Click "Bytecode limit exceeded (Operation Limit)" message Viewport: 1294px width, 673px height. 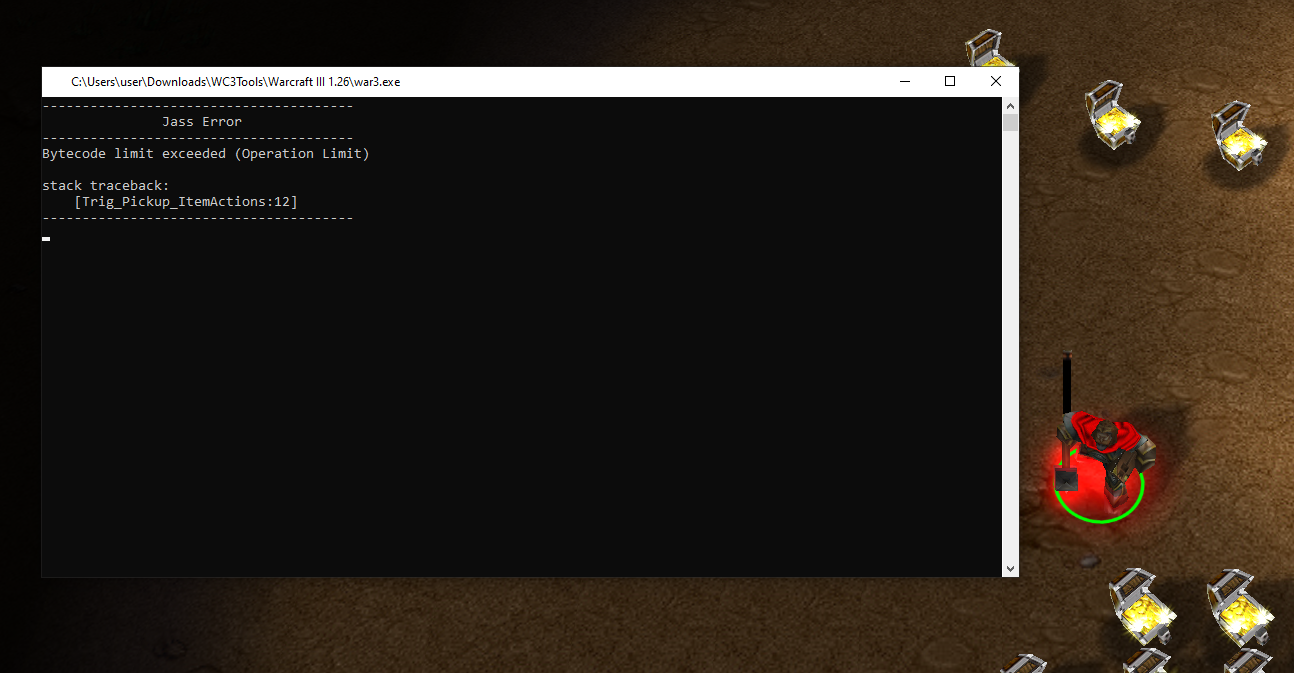coord(206,154)
